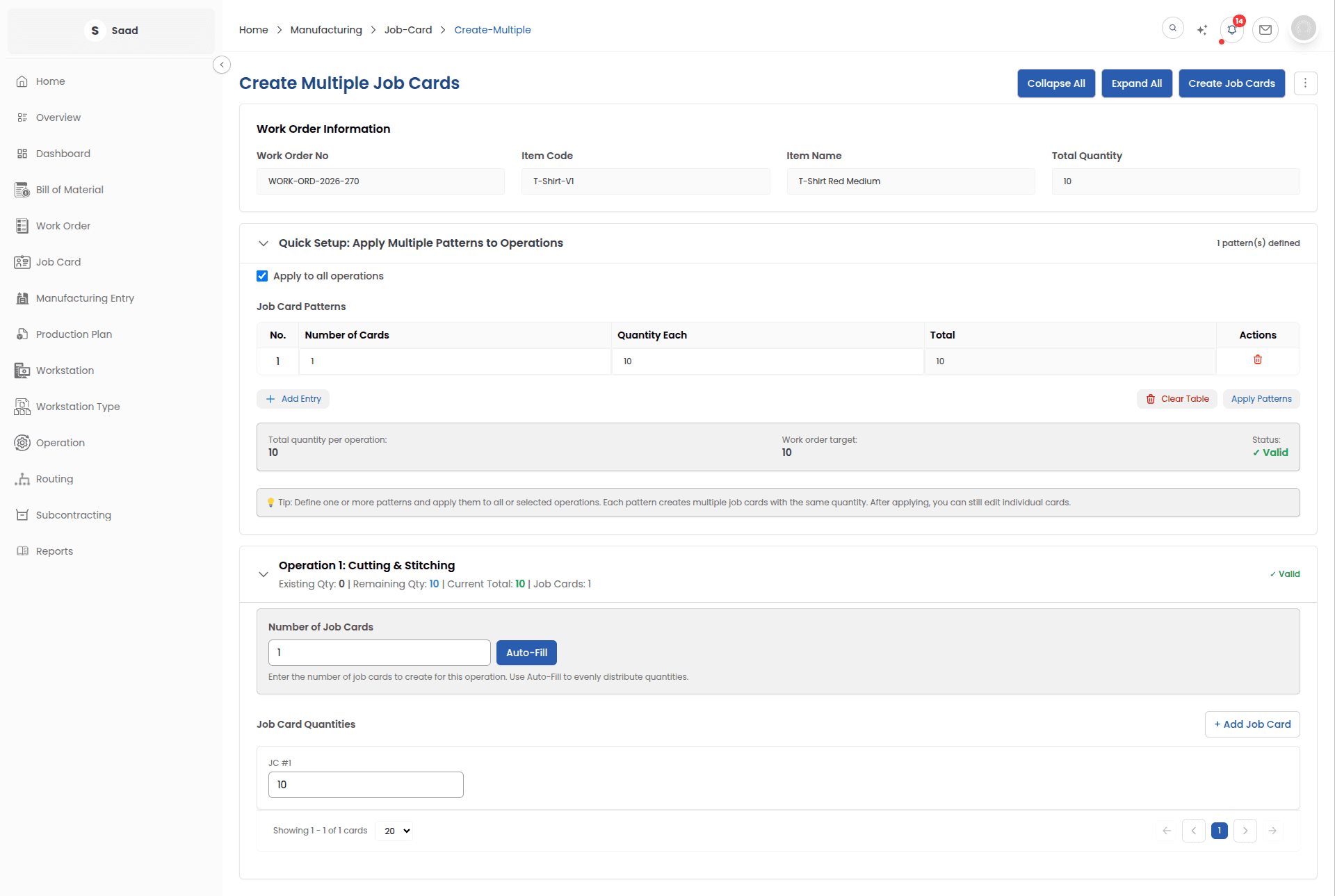Click the search magnifier icon
1335x896 pixels.
pos(1172,28)
